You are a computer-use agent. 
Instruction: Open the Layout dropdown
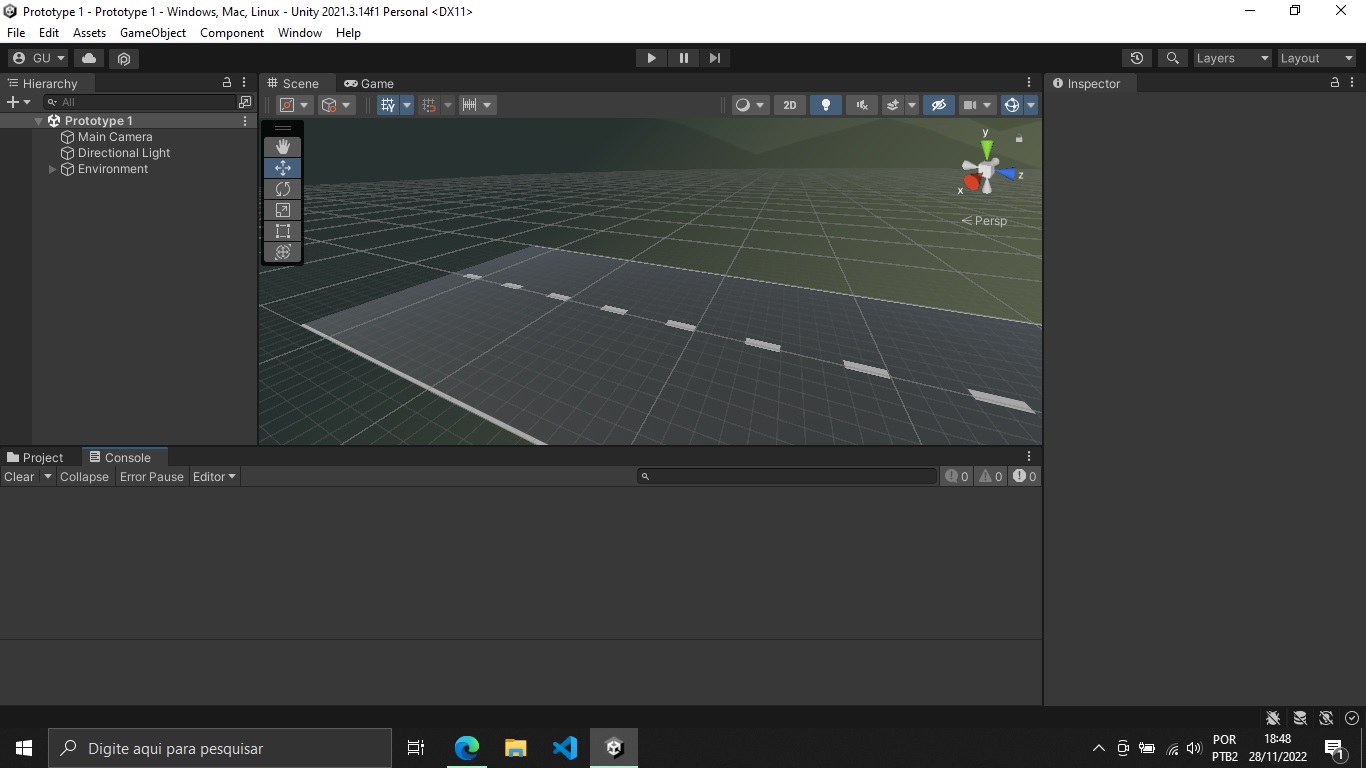click(x=1317, y=58)
